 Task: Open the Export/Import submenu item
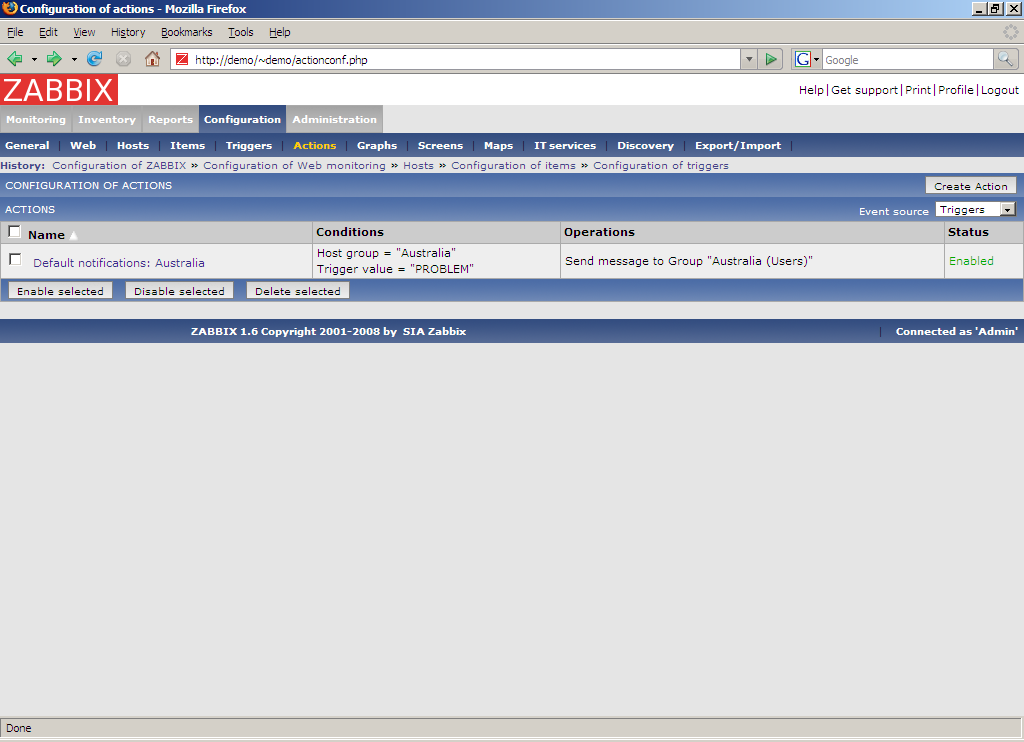click(738, 146)
